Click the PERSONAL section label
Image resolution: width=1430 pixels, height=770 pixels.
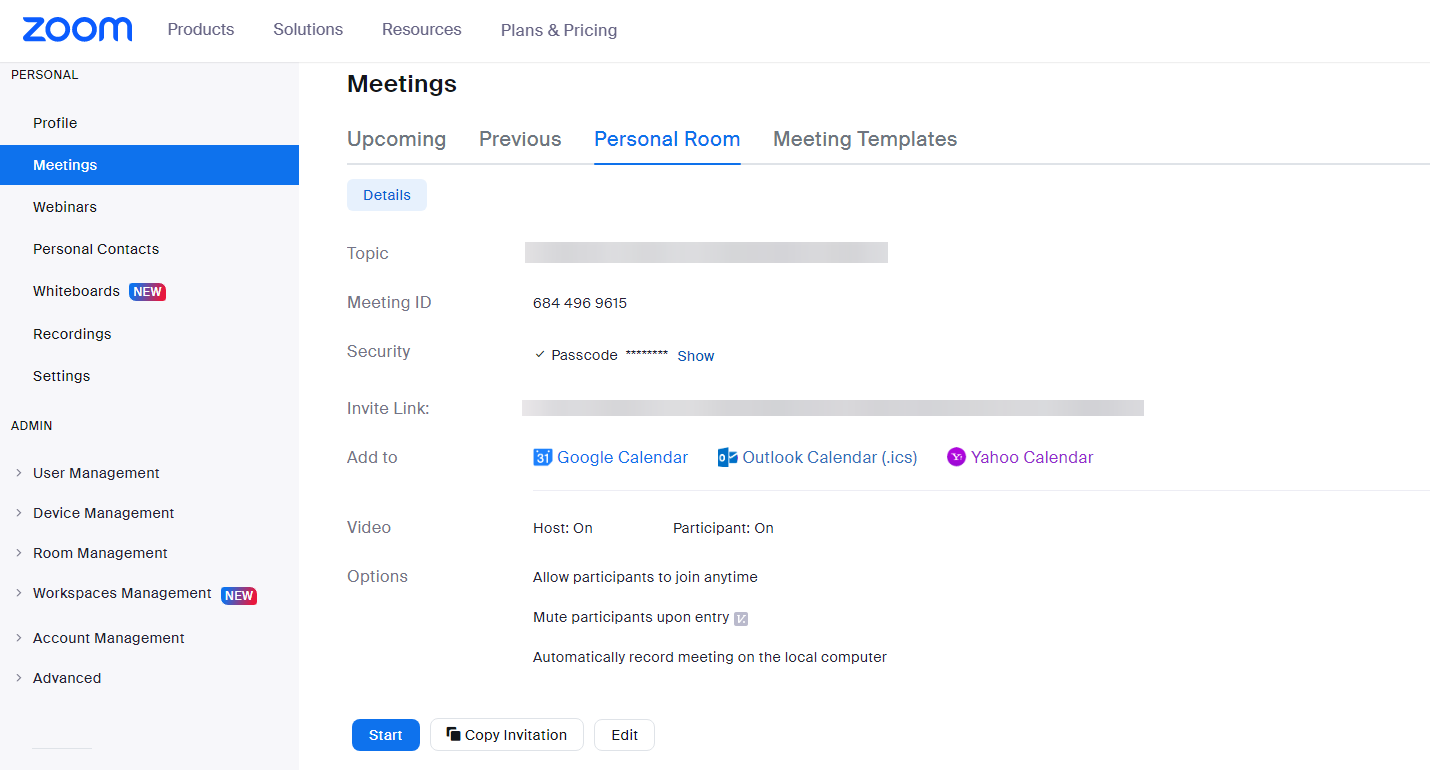tap(45, 75)
